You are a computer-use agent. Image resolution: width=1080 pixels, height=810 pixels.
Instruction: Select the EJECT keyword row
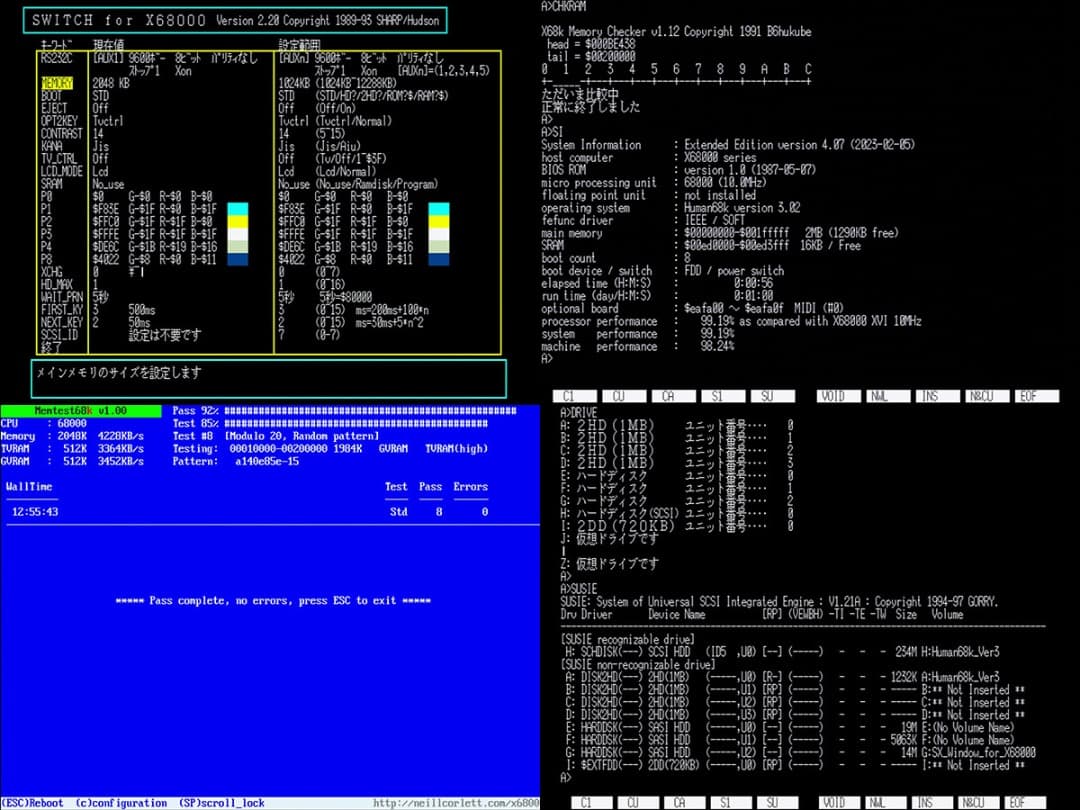coord(54,108)
